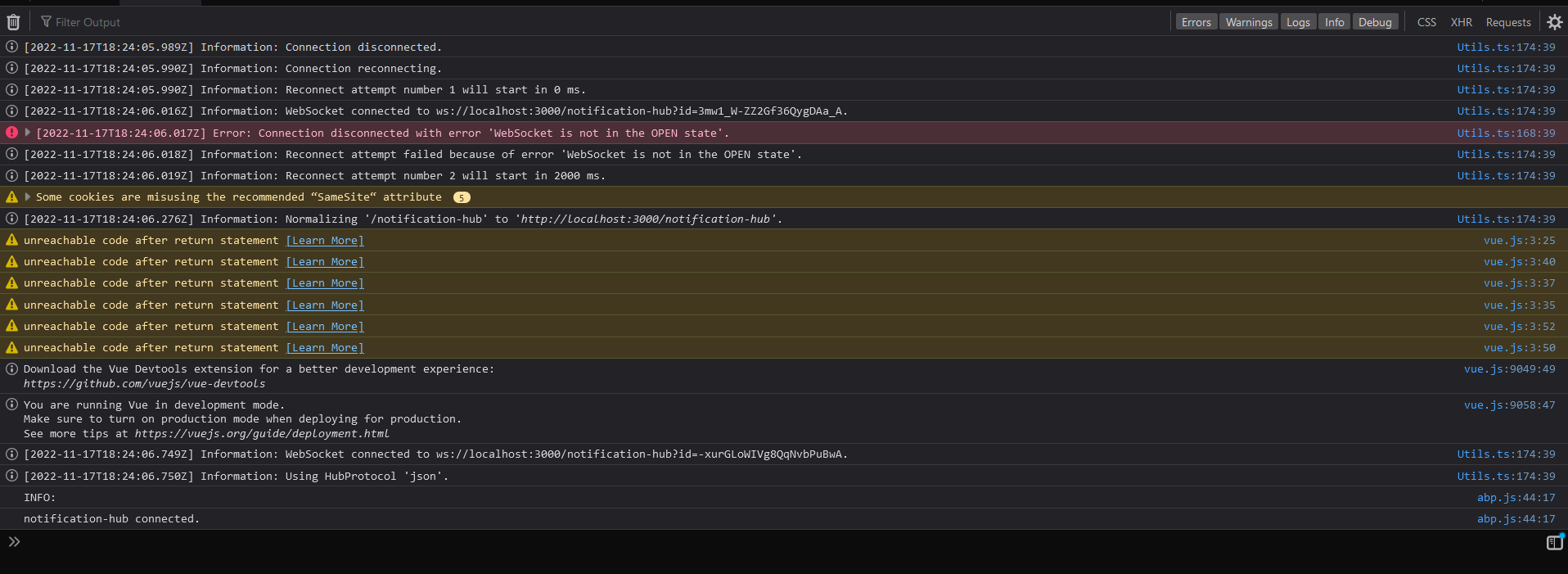This screenshot has width=1568, height=574.
Task: Expand the connection disconnected error entry
Action: (x=28, y=133)
